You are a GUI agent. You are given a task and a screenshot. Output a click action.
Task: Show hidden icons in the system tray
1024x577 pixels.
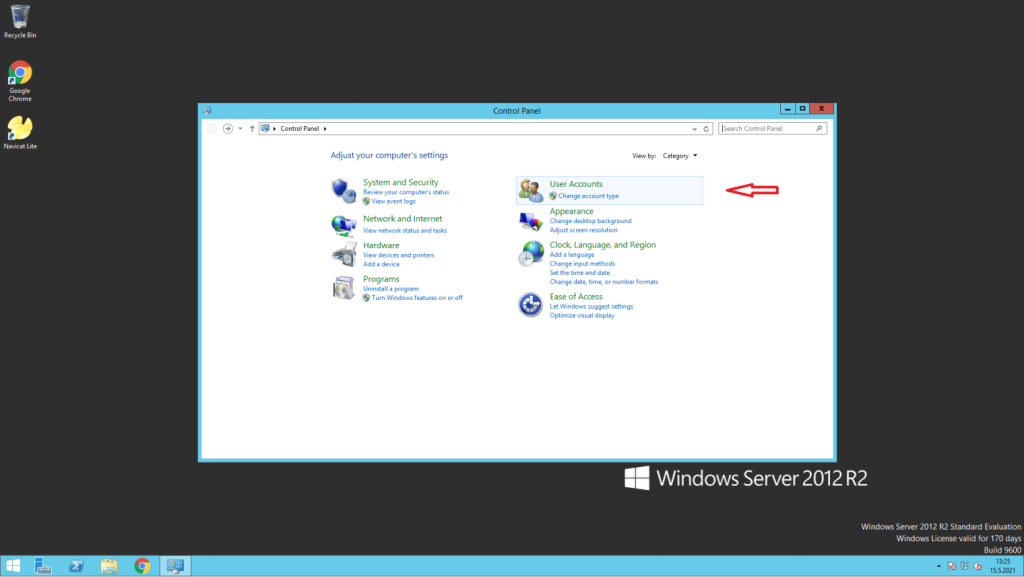(x=938, y=566)
